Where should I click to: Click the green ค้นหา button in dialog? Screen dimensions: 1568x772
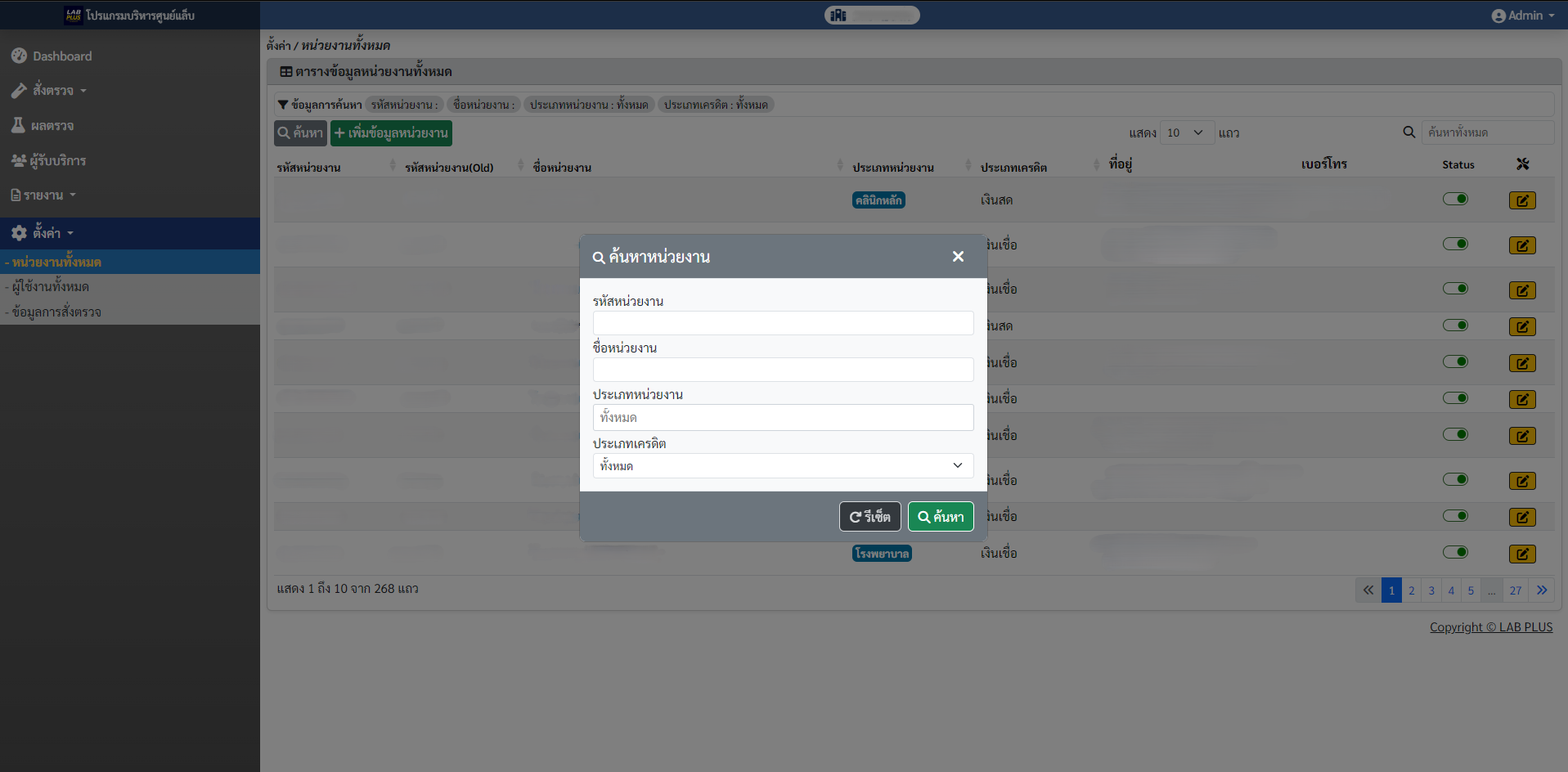941,517
